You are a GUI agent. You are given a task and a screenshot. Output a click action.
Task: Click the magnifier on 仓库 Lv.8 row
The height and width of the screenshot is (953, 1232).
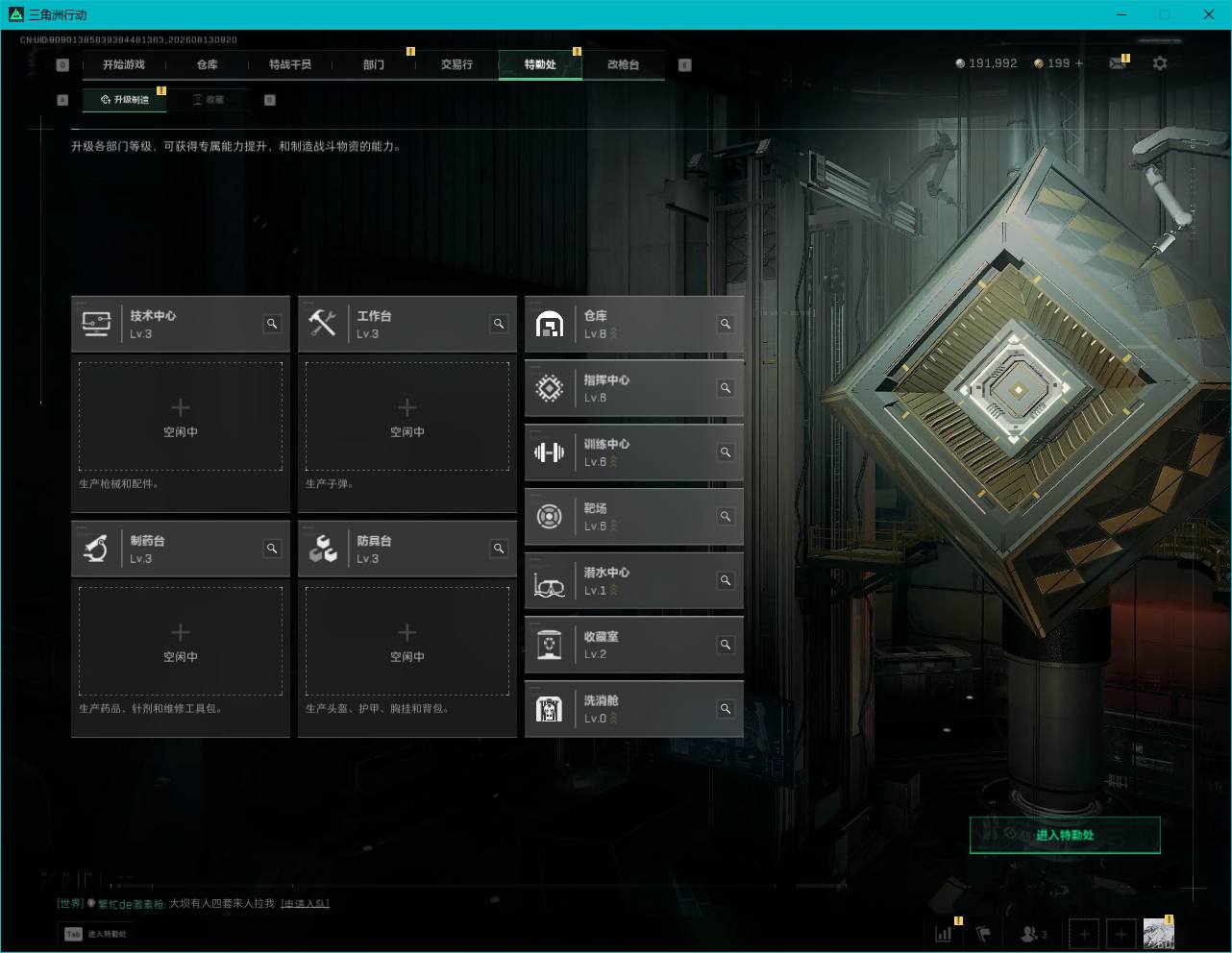726,324
